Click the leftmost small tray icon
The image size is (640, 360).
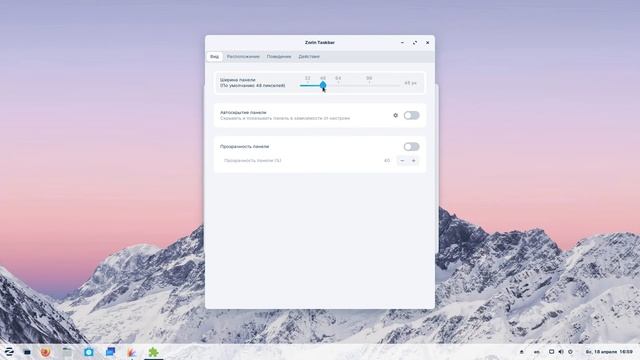(x=522, y=352)
